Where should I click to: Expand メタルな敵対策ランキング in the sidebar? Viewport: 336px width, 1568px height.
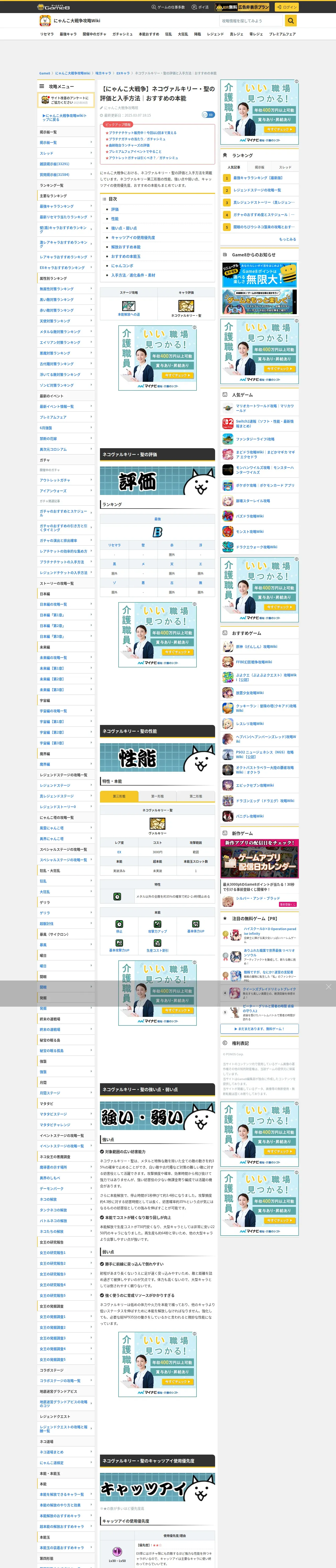[x=66, y=332]
